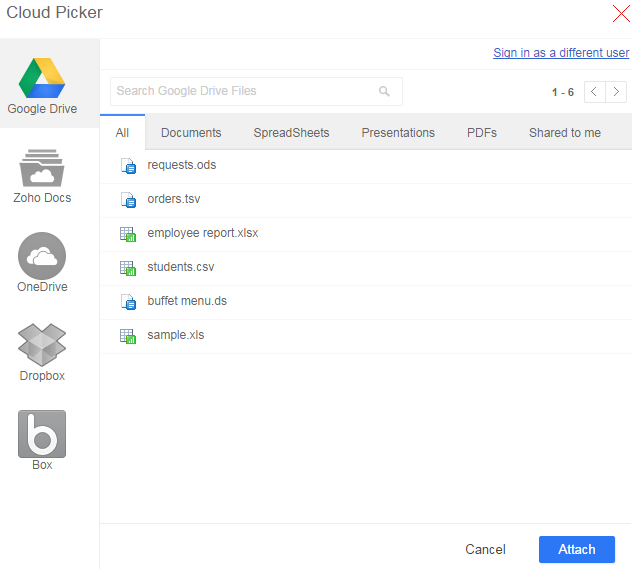Select the employee report.xlsx file

tap(203, 233)
